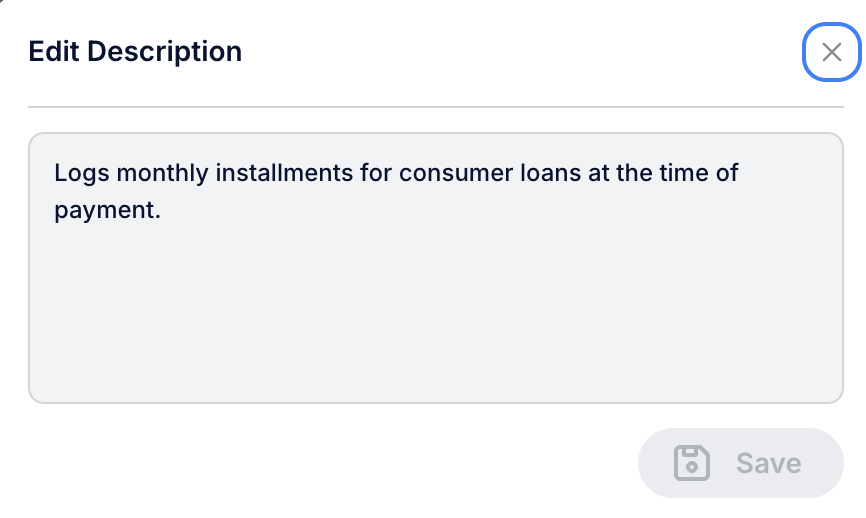Click the word 'monthly' in the text box
The width and height of the screenshot is (866, 518).
(162, 173)
